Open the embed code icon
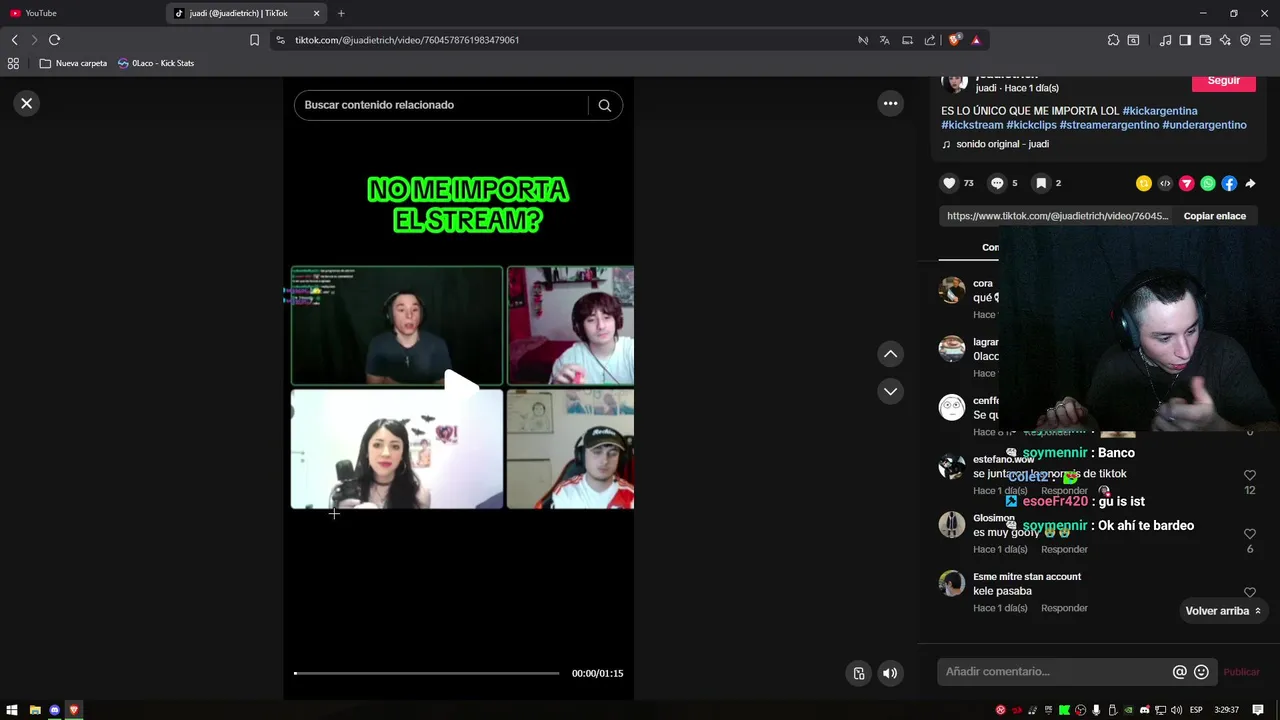 click(x=1165, y=183)
